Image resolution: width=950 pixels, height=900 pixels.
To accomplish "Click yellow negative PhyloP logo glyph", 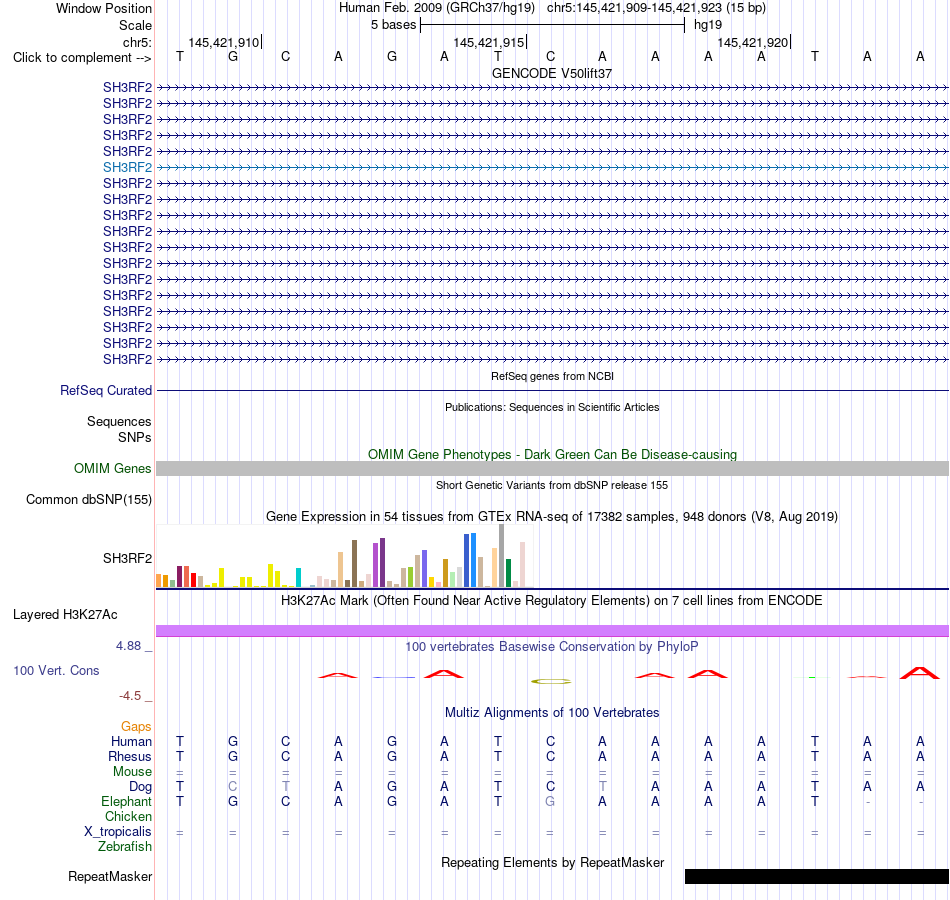I will point(551,681).
